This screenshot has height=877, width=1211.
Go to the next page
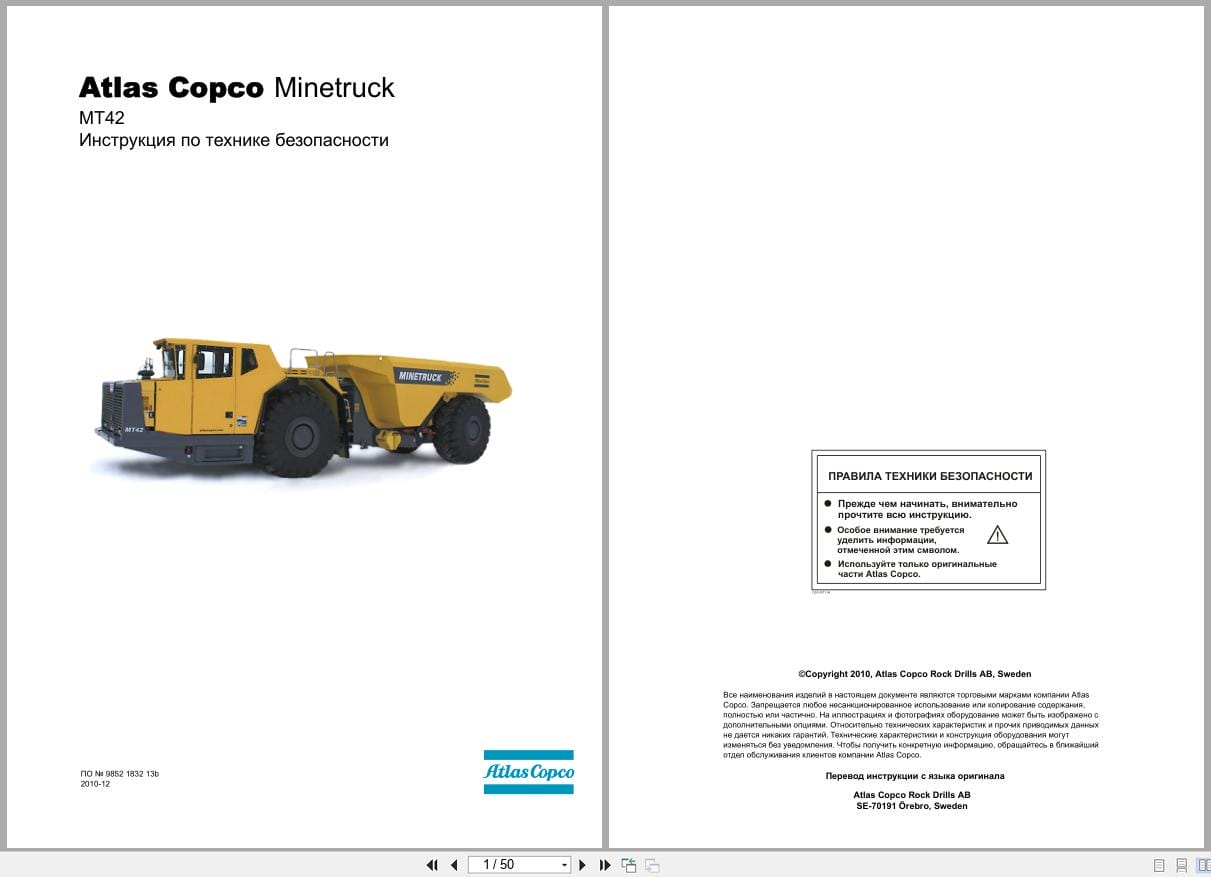point(583,865)
